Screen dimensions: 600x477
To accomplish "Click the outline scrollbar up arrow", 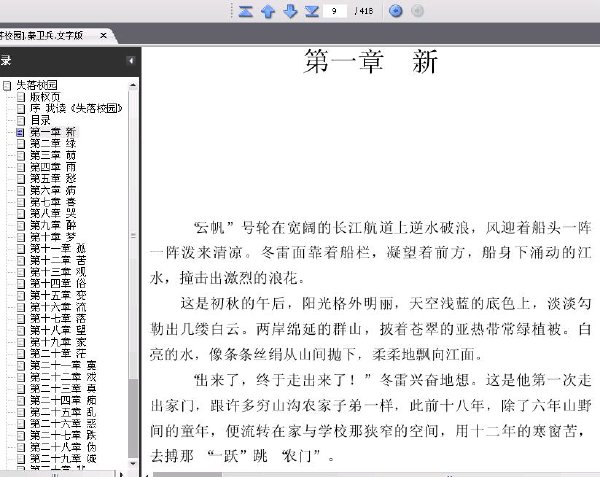I will click(x=133, y=85).
